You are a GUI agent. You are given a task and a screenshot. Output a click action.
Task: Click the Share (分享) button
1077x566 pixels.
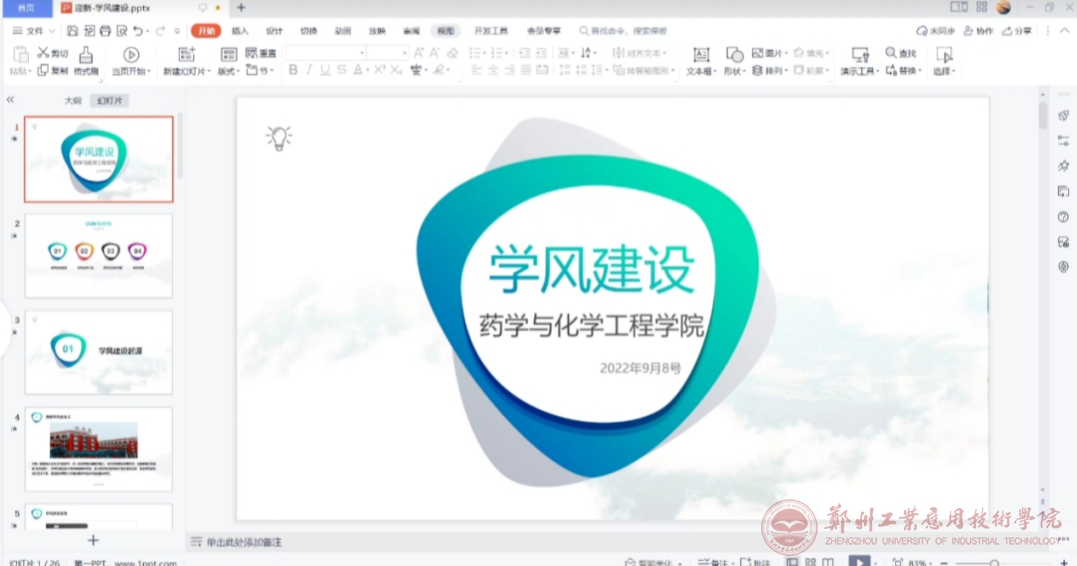click(1017, 31)
